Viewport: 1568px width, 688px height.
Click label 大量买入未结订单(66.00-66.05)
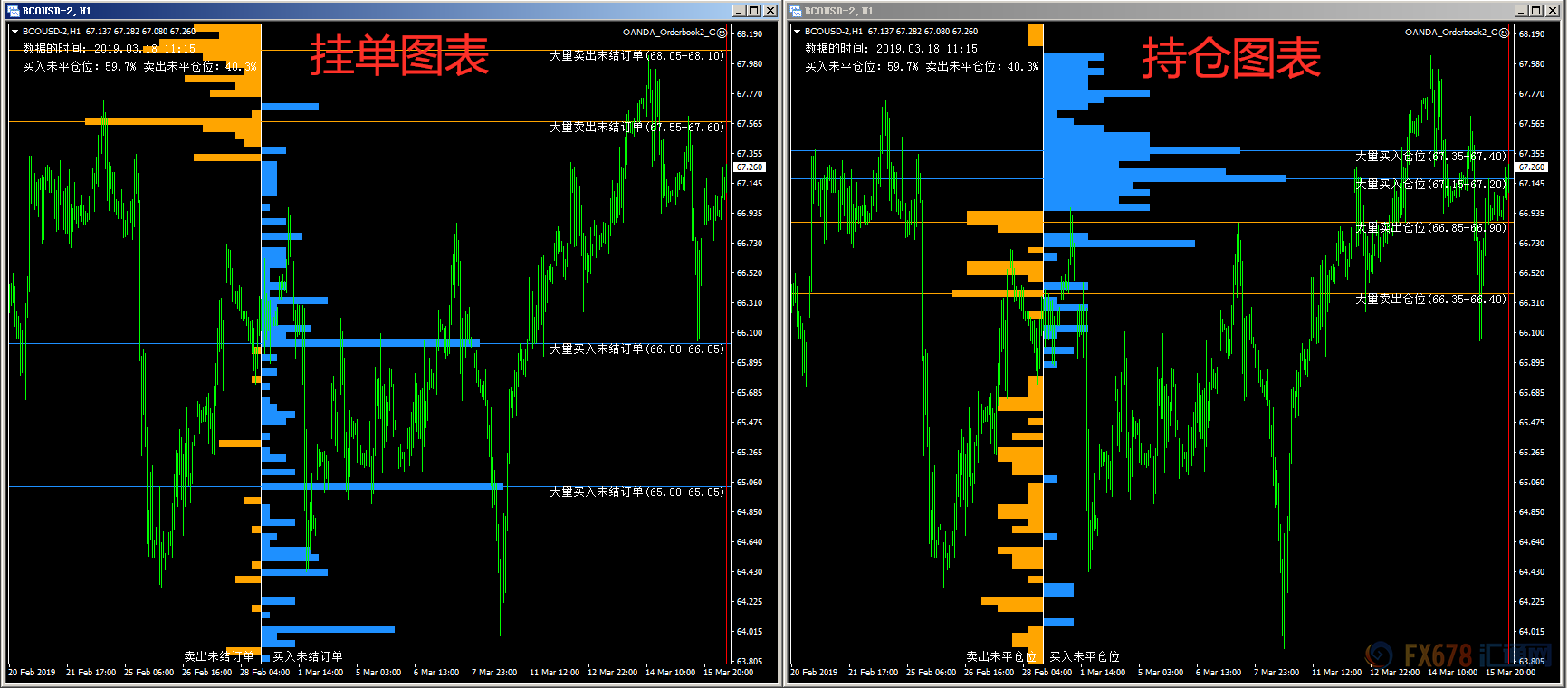pos(636,349)
